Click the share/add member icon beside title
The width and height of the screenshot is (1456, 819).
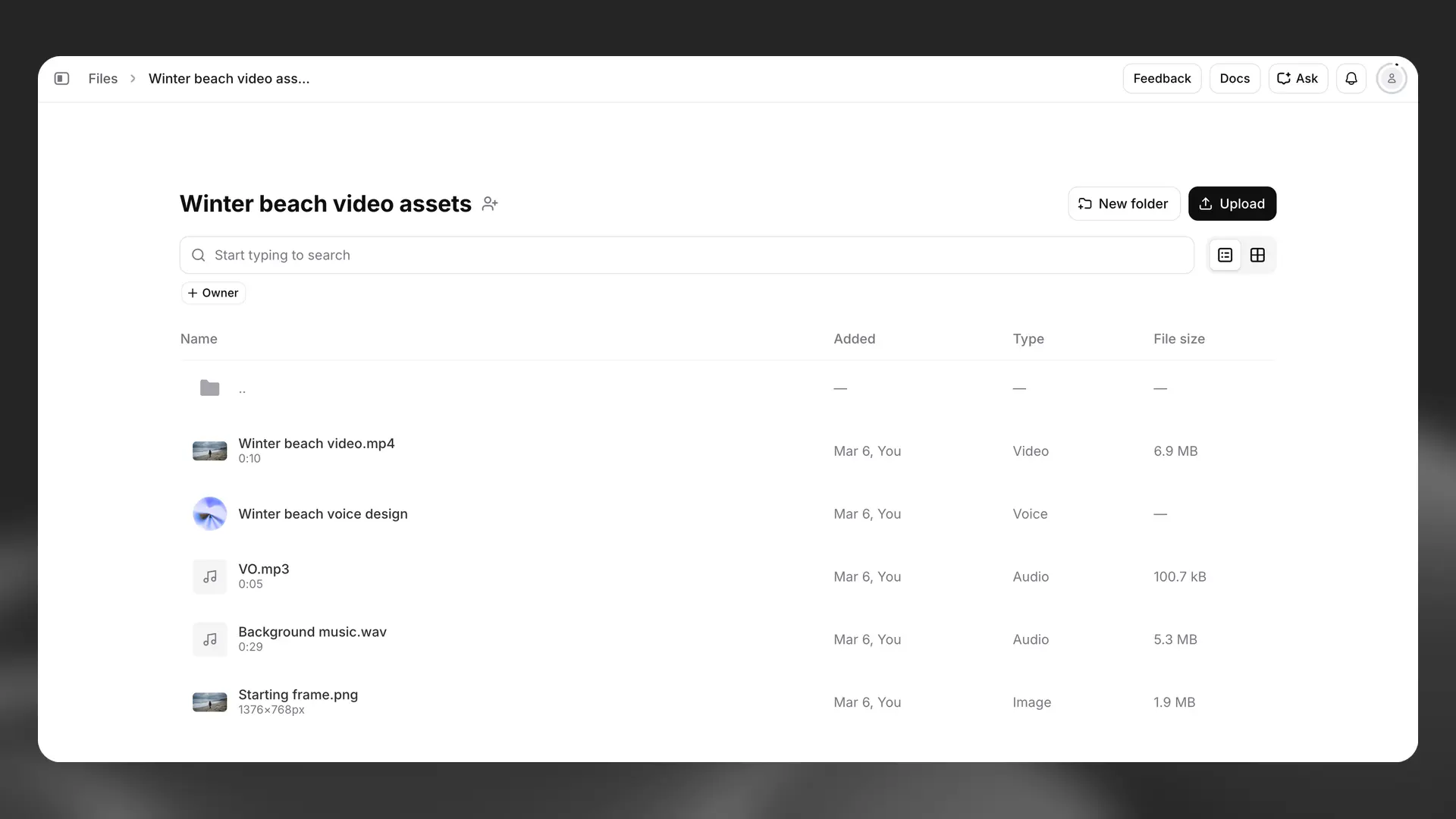(x=489, y=203)
